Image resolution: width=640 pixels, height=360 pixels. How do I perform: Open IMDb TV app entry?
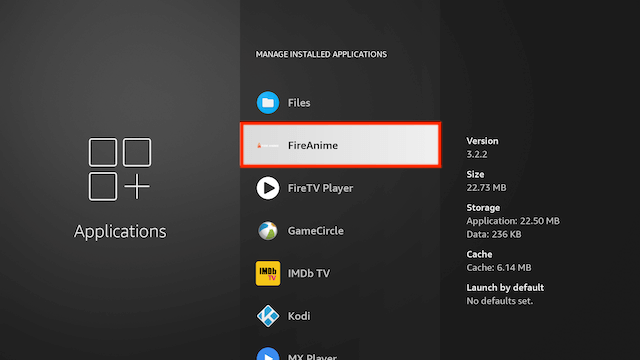[340, 273]
